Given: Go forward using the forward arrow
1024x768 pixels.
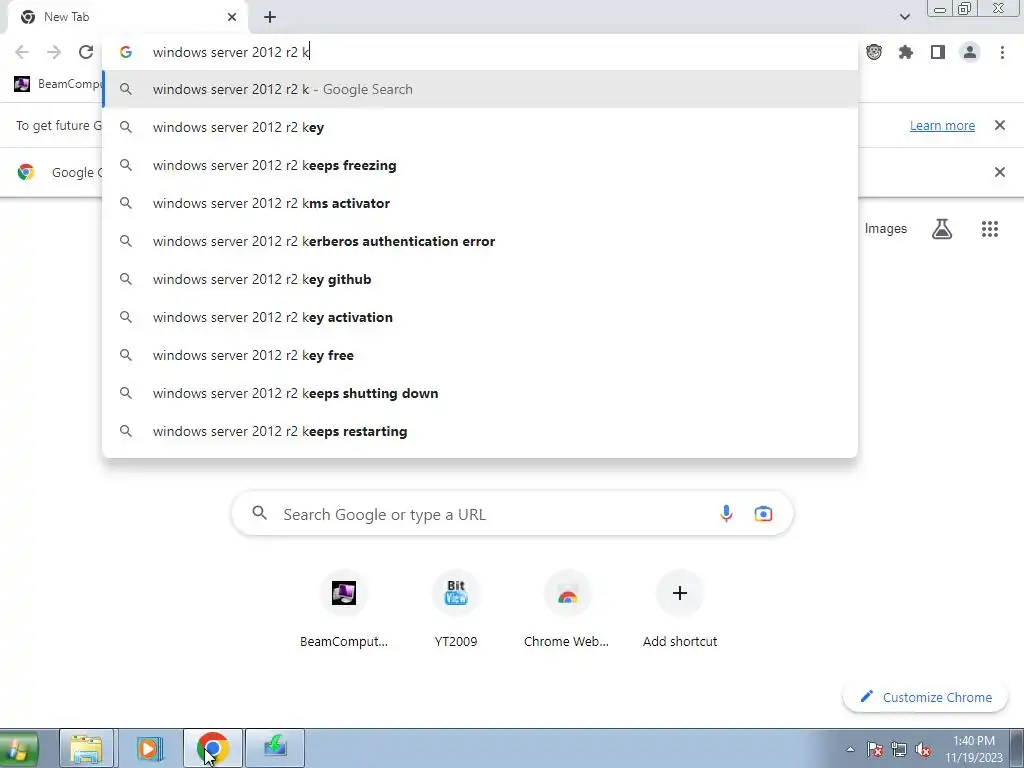Looking at the screenshot, I should (x=54, y=52).
